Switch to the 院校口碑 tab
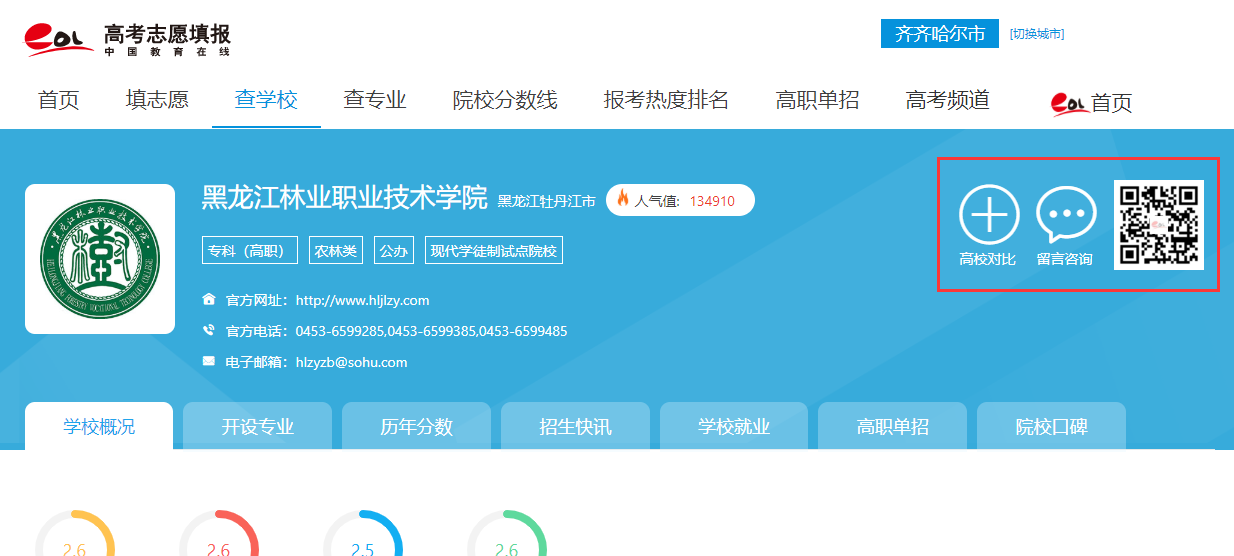The height and width of the screenshot is (556, 1234). point(1051,426)
